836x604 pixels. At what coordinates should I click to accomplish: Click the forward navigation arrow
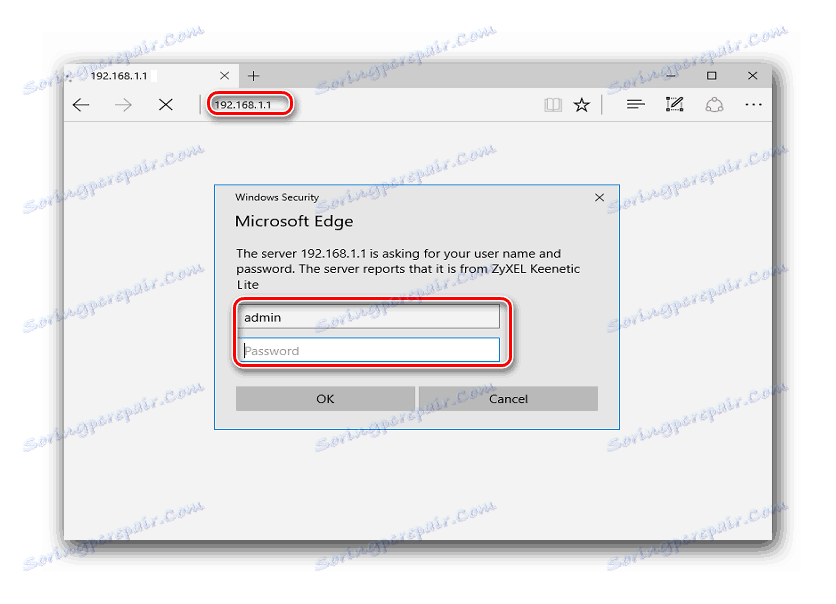pyautogui.click(x=123, y=104)
